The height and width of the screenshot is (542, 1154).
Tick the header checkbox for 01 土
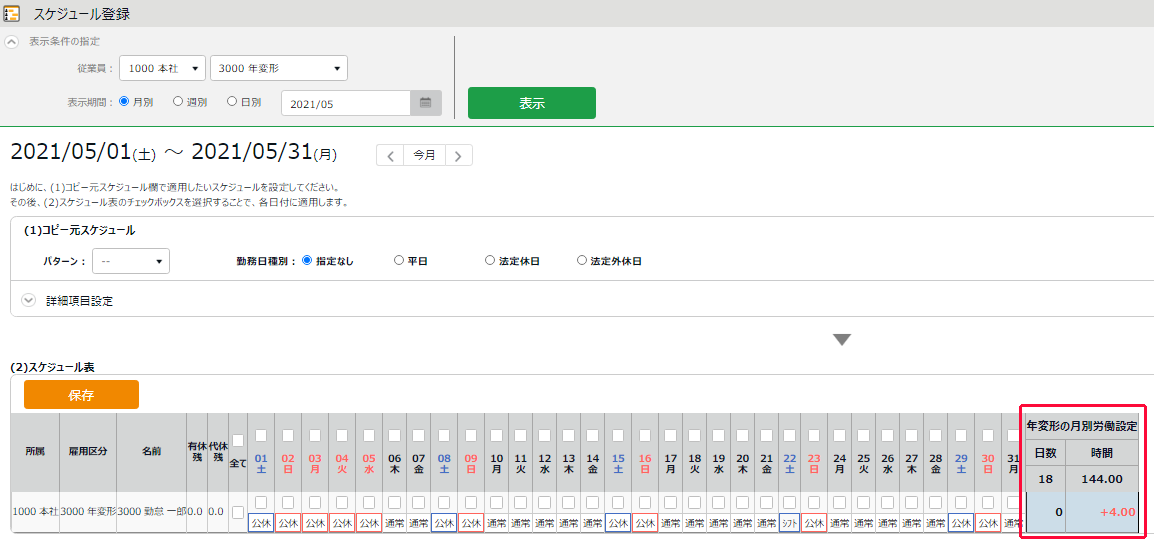(x=261, y=436)
